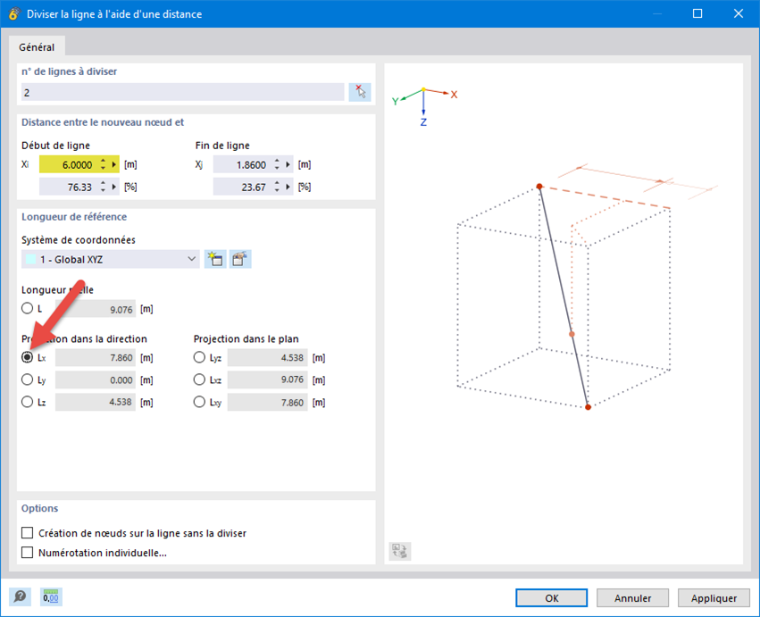Open the help icon at bottom left
760x617 pixels.
[20, 597]
